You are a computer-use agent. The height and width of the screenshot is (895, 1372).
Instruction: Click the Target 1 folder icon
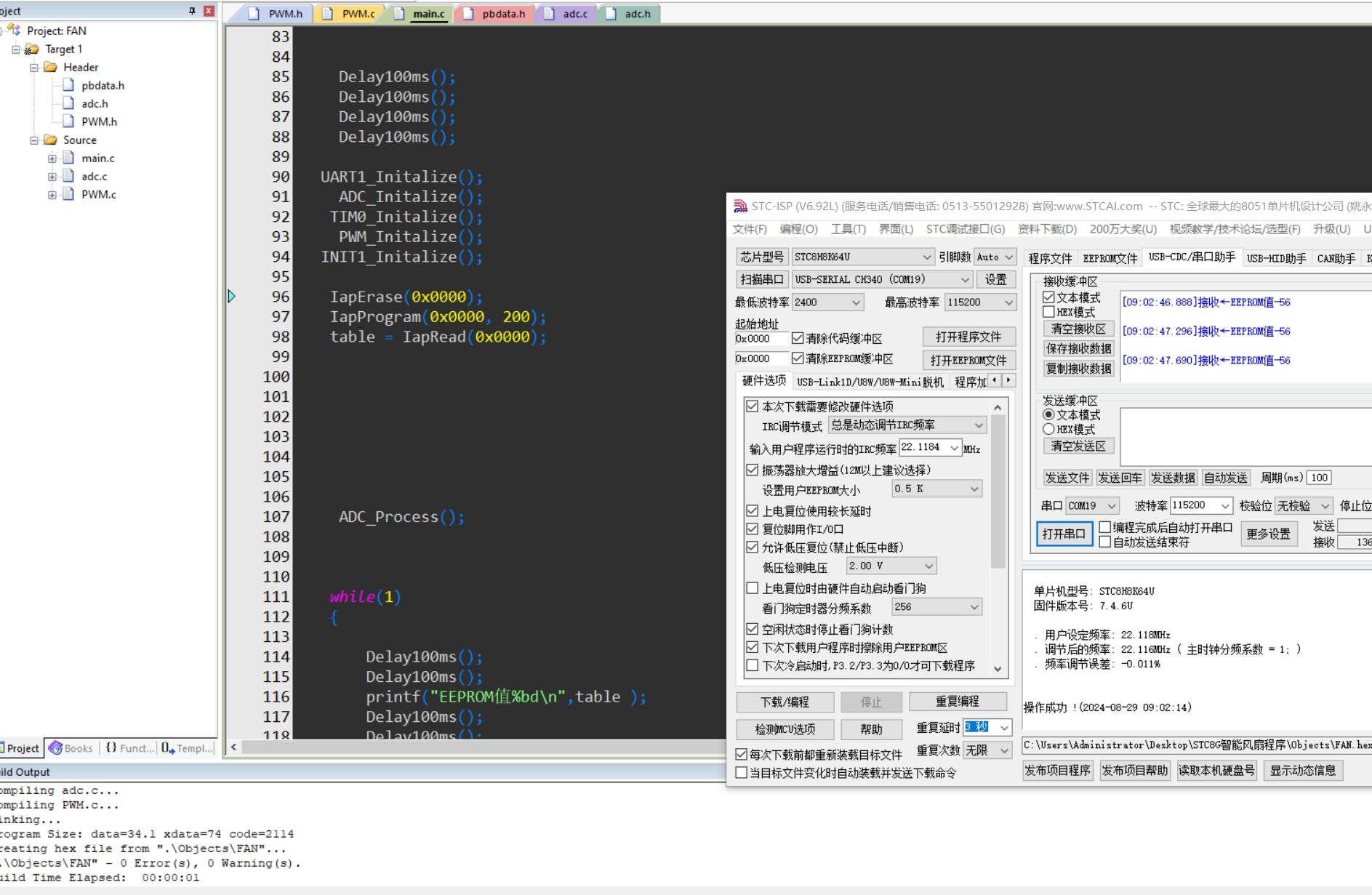pyautogui.click(x=32, y=49)
